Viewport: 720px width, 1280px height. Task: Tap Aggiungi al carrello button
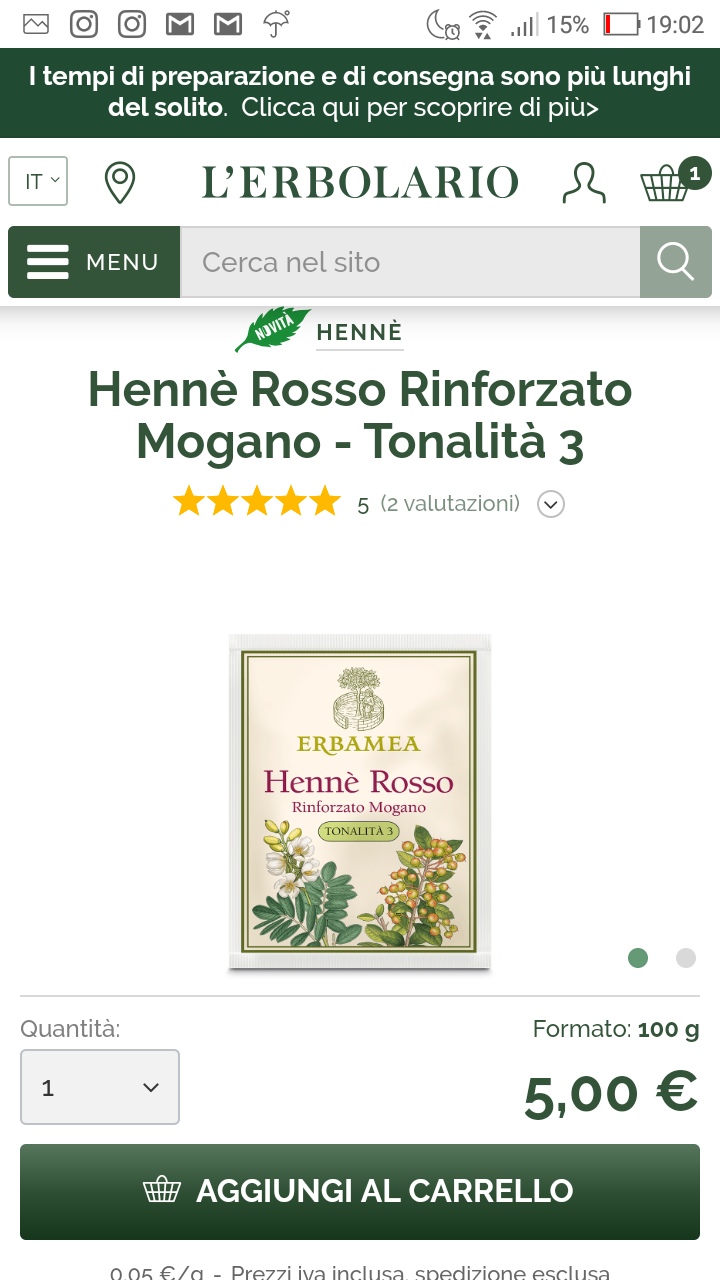(360, 1191)
